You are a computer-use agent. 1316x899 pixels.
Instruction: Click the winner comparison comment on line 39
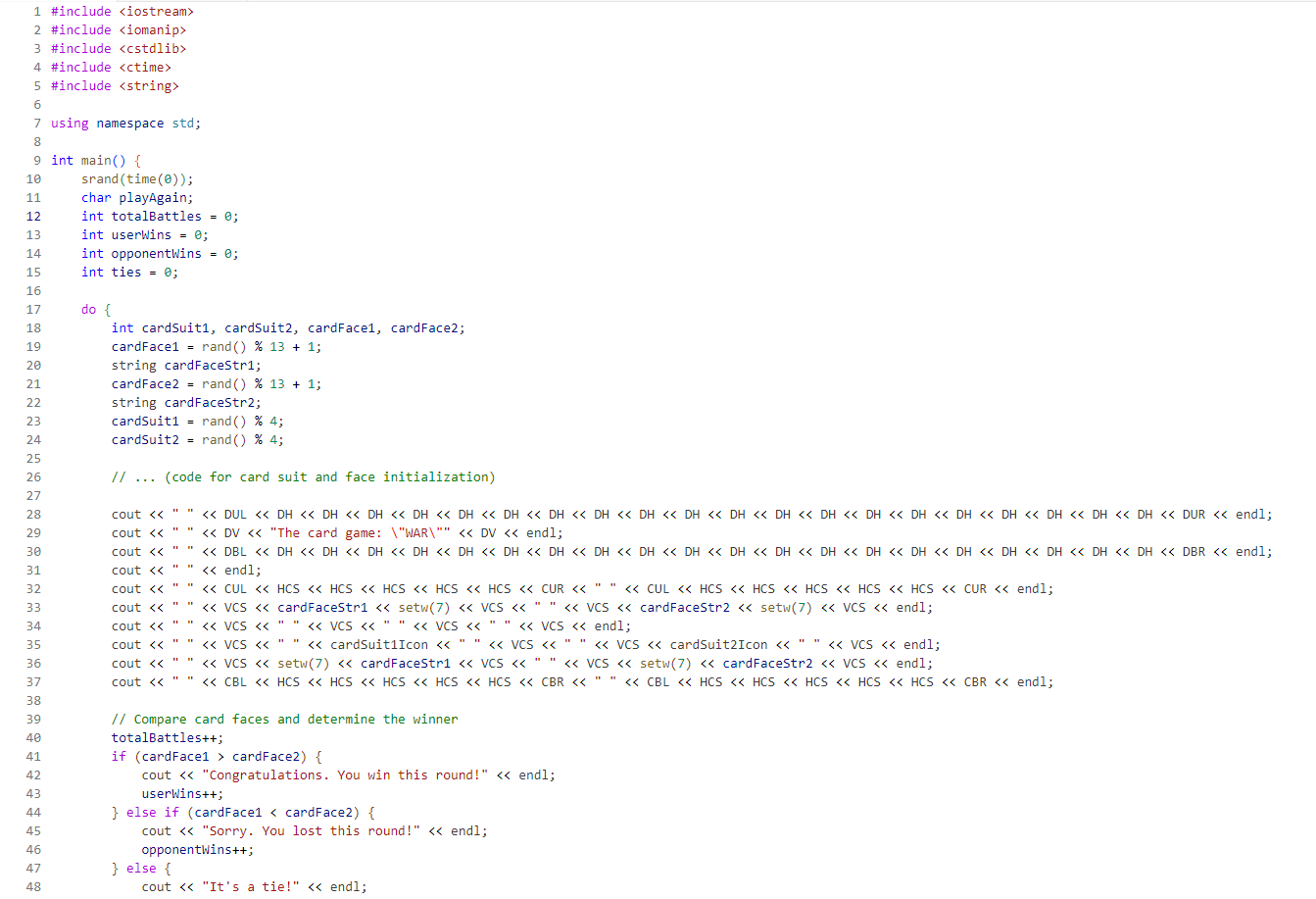pos(284,719)
